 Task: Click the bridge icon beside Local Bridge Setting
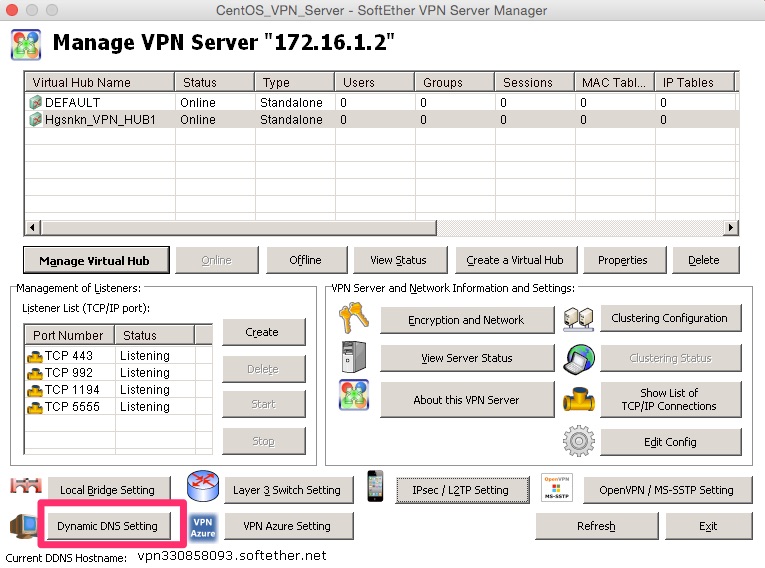[26, 486]
